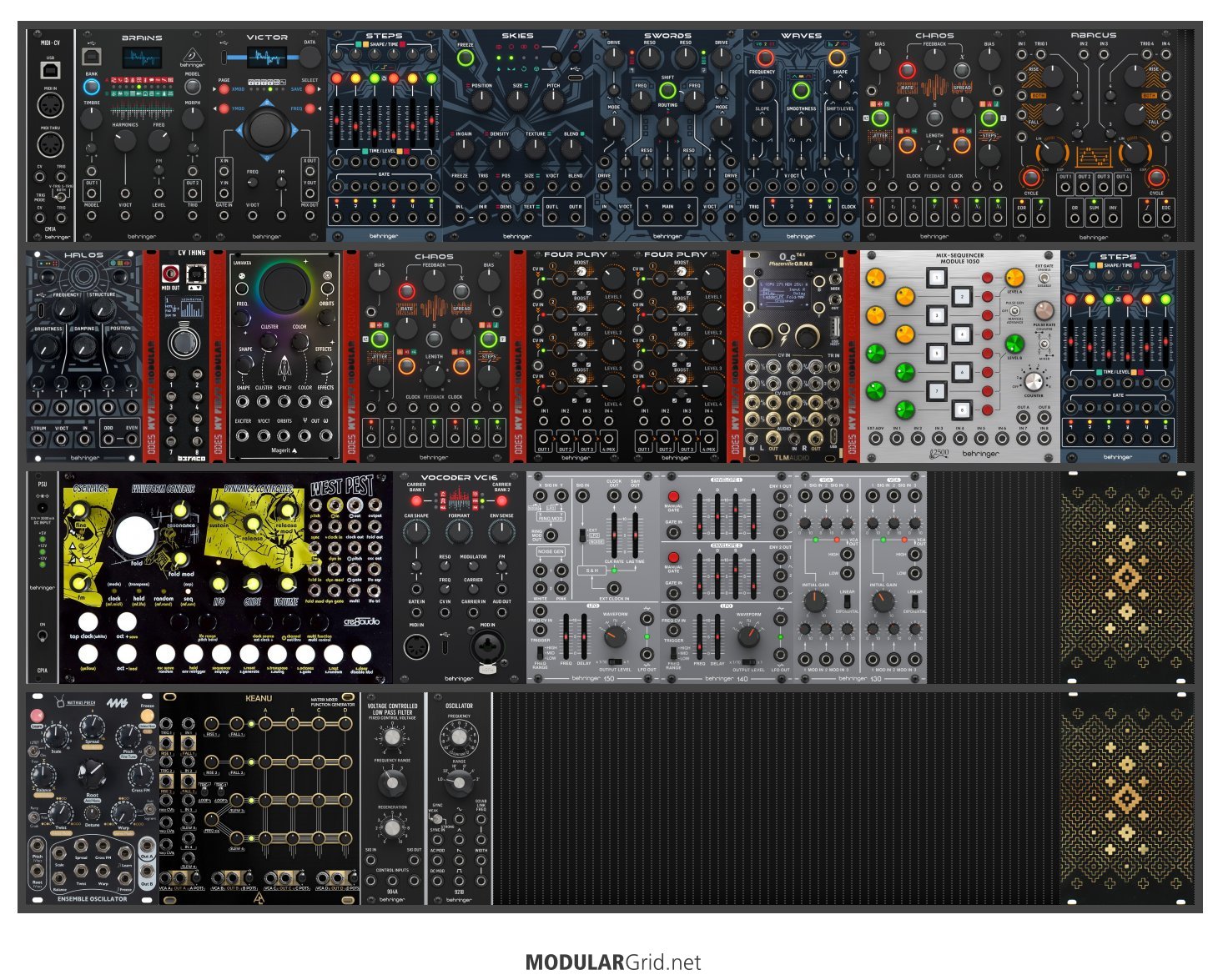1228x980 pixels.
Task: Click the MIDI IN socket on MIDI-CV
Action: tap(50, 106)
